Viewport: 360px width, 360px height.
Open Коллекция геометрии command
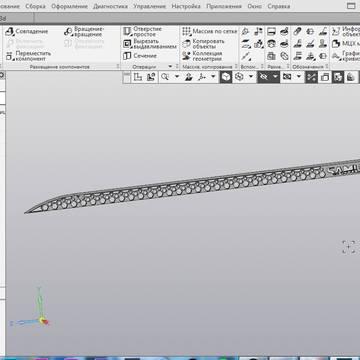(202, 56)
